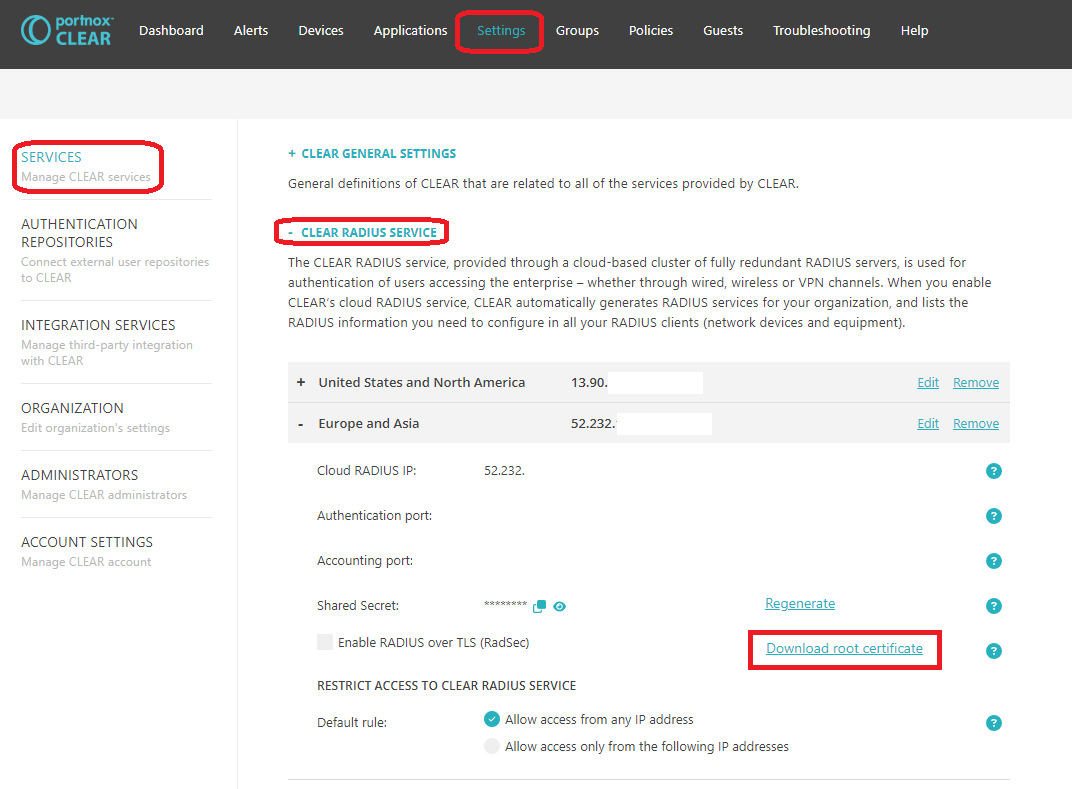
Task: Select Allow access only from following IP addresses
Action: point(492,746)
